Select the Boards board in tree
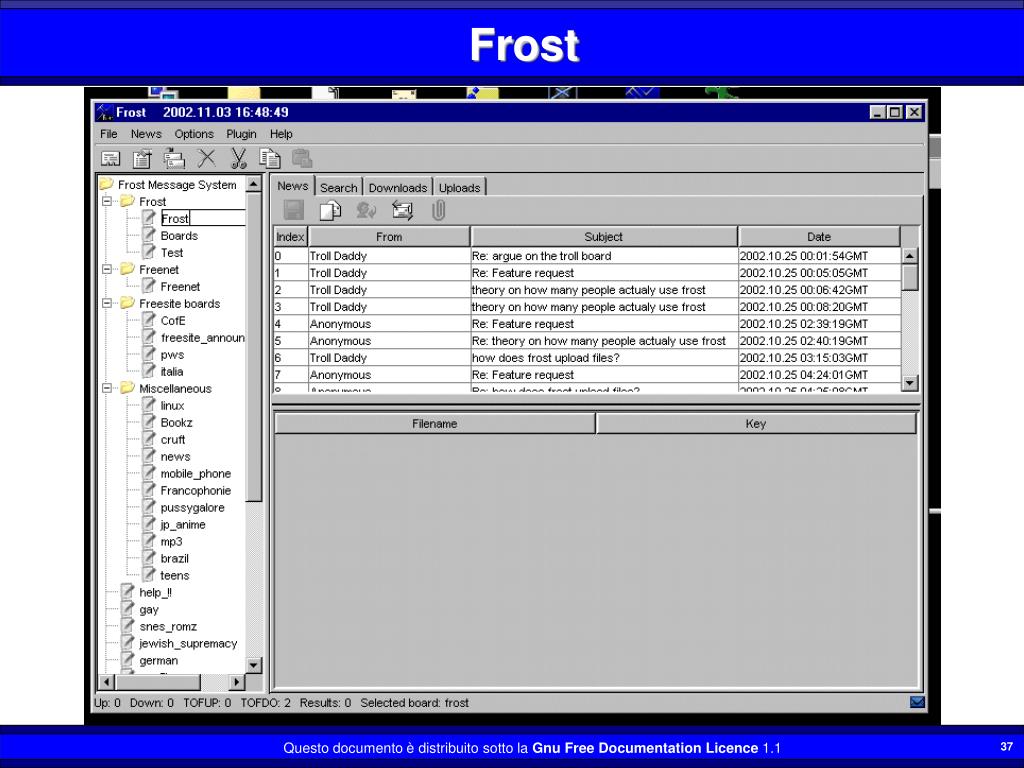This screenshot has height=768, width=1024. tap(179, 236)
